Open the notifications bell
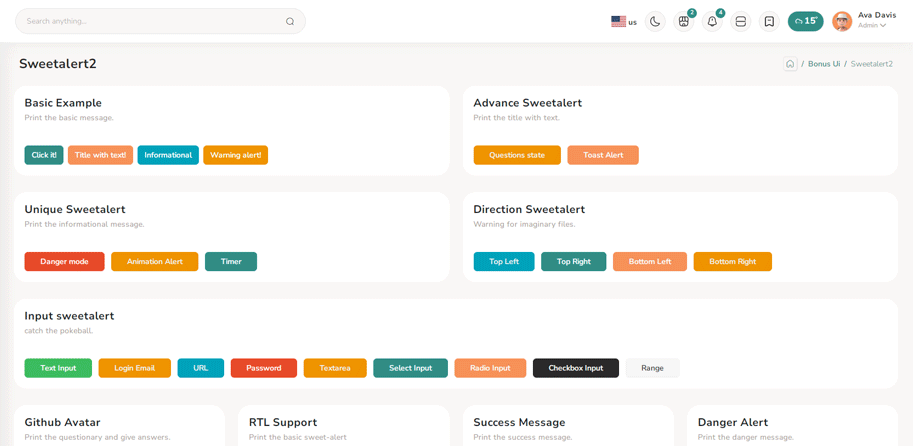 click(712, 21)
